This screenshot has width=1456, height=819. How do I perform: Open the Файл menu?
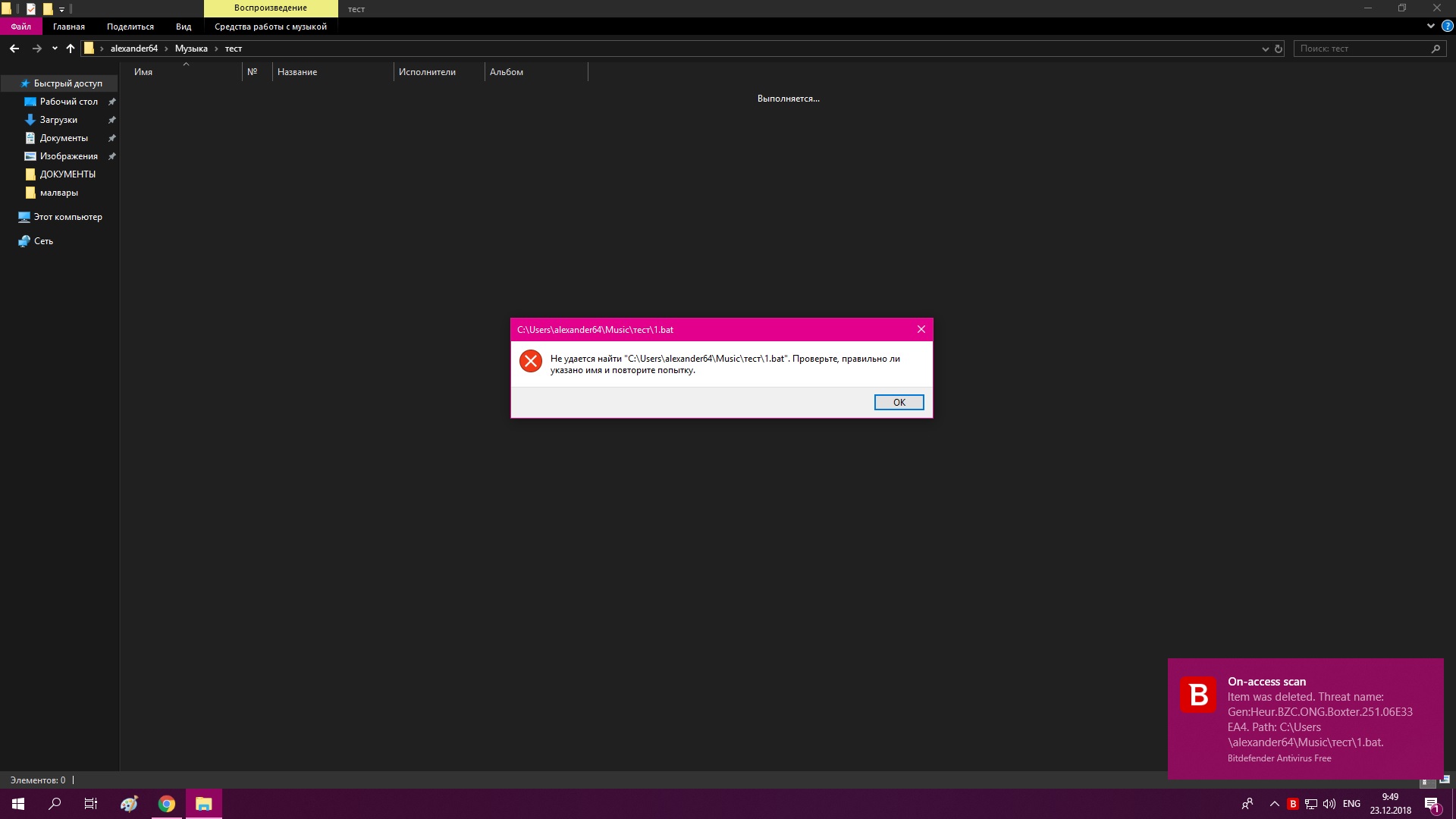[21, 27]
